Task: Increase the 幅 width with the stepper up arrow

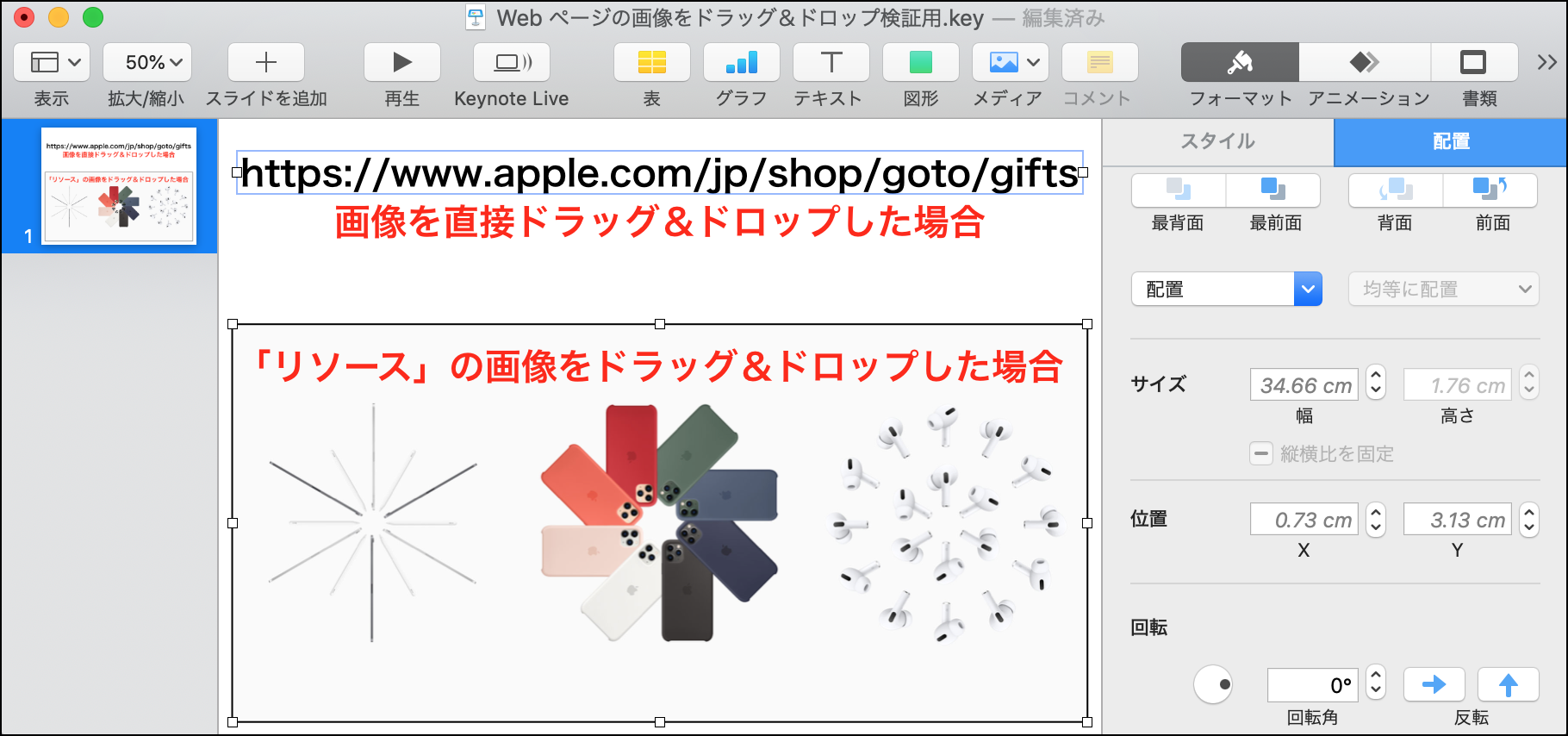Action: tap(1376, 376)
